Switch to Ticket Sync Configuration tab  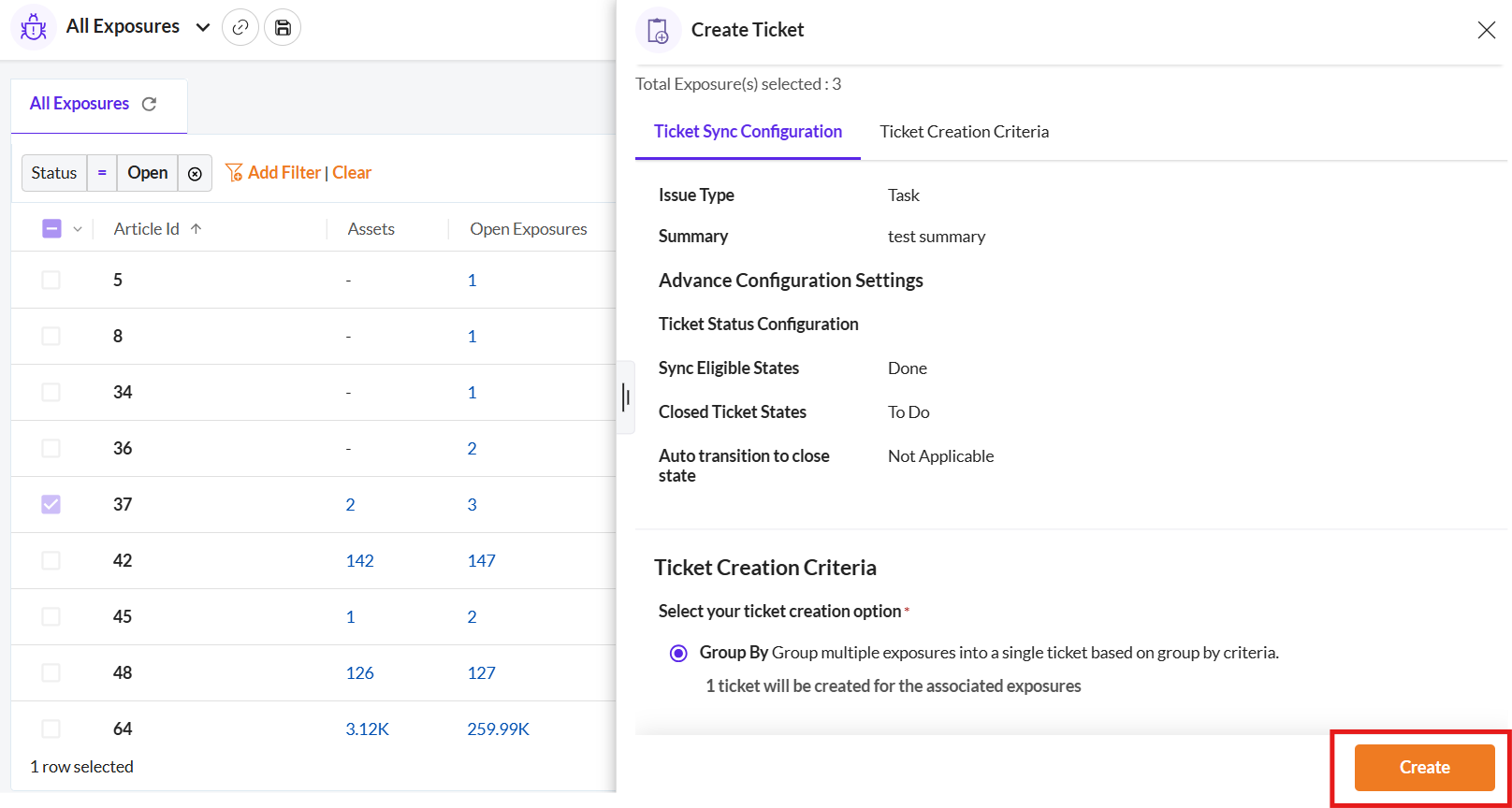748,132
